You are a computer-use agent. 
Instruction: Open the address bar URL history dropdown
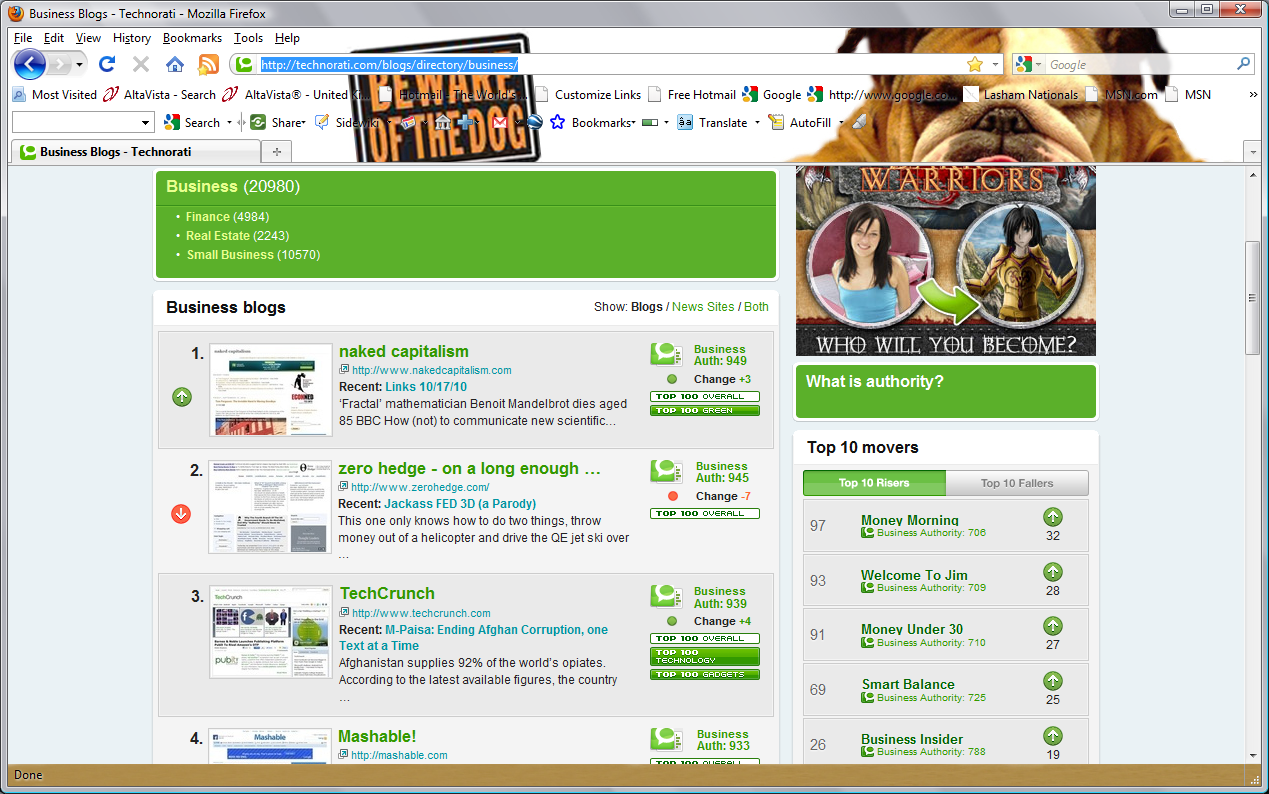click(x=995, y=64)
